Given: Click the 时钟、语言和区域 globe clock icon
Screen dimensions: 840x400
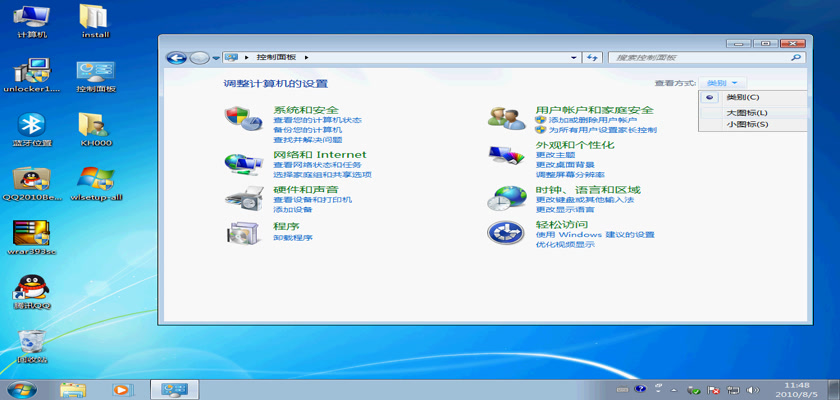Looking at the screenshot, I should click(x=505, y=197).
